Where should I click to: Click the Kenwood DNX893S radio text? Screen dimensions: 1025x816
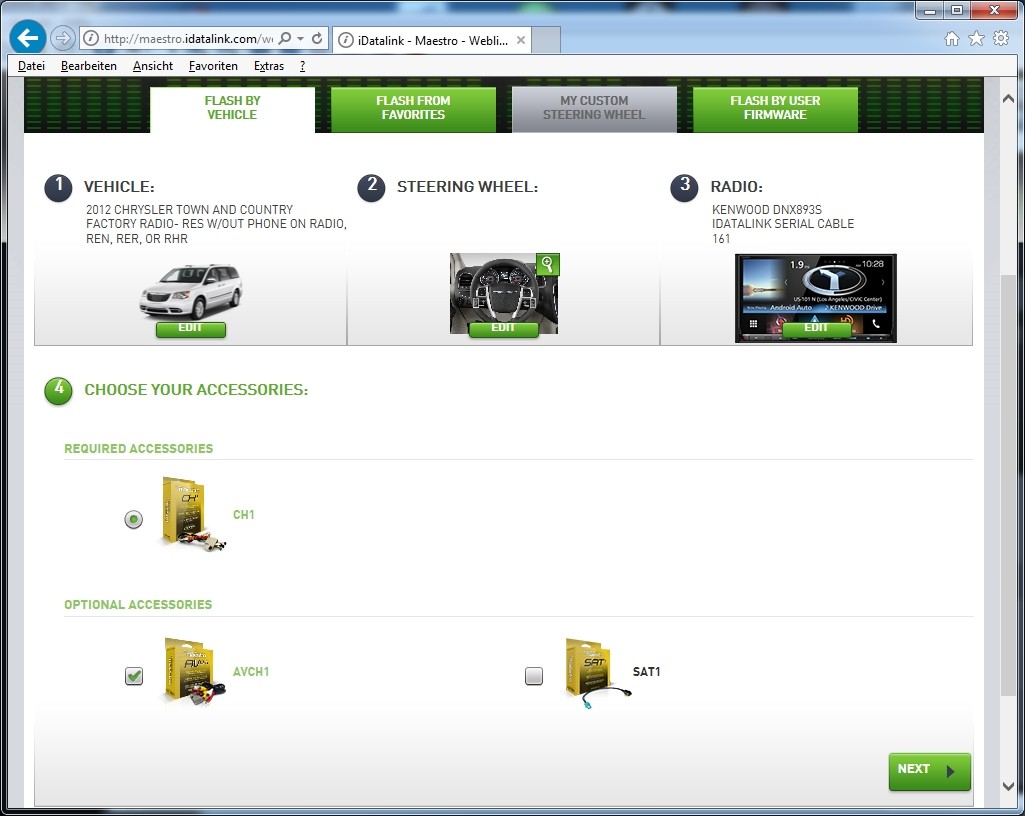pos(767,210)
